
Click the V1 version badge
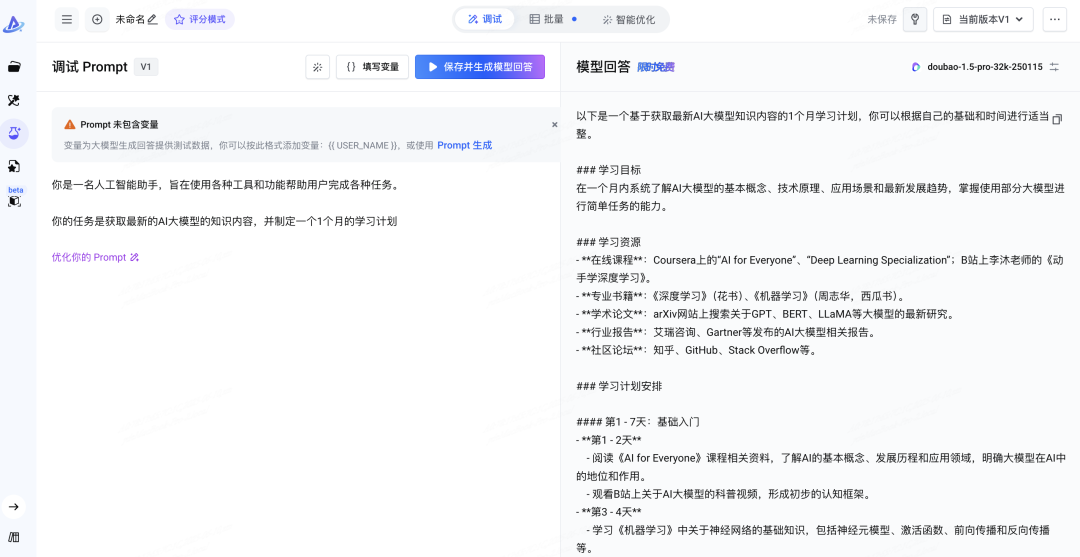[x=146, y=67]
